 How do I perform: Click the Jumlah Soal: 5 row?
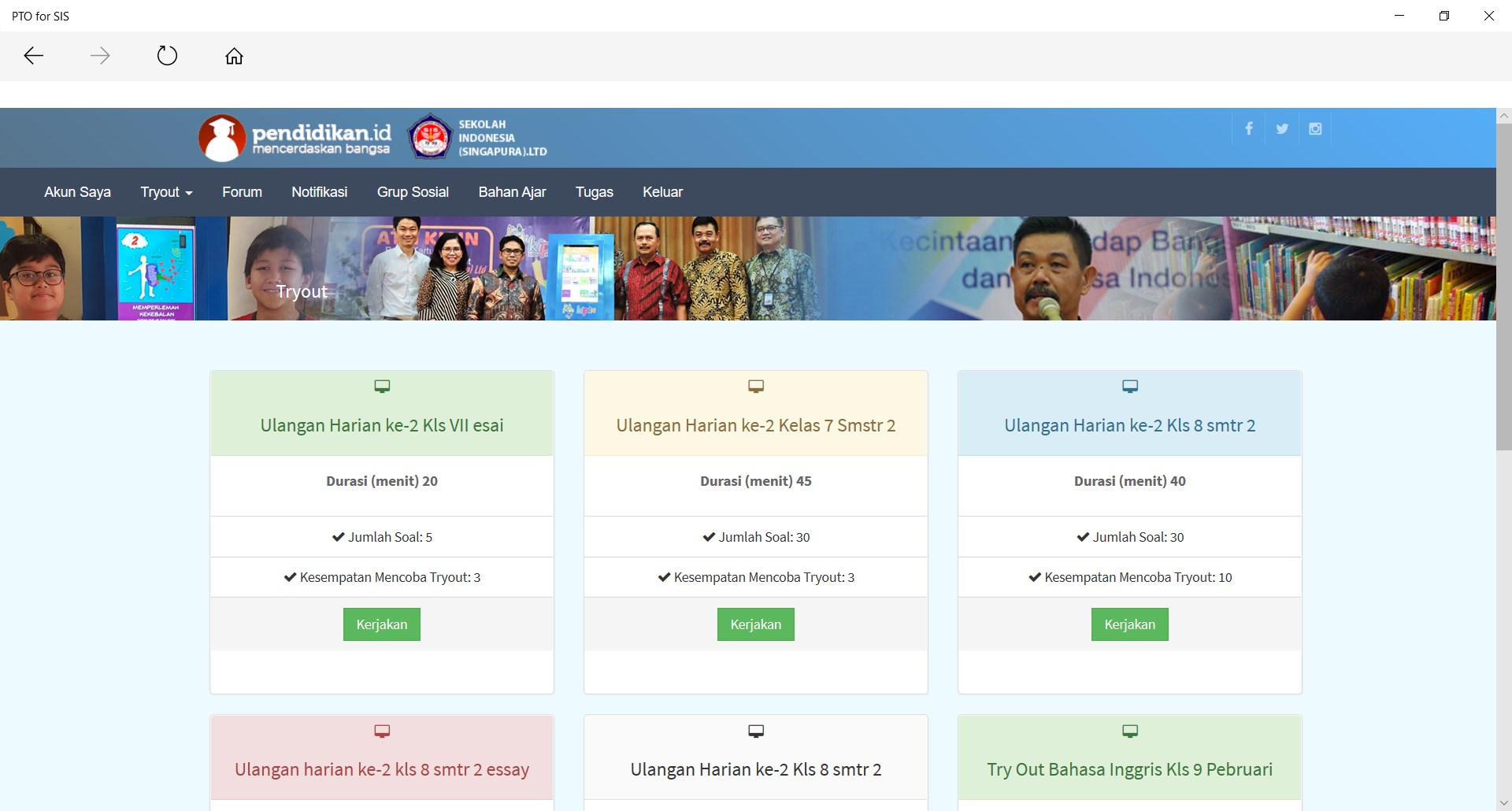click(382, 537)
